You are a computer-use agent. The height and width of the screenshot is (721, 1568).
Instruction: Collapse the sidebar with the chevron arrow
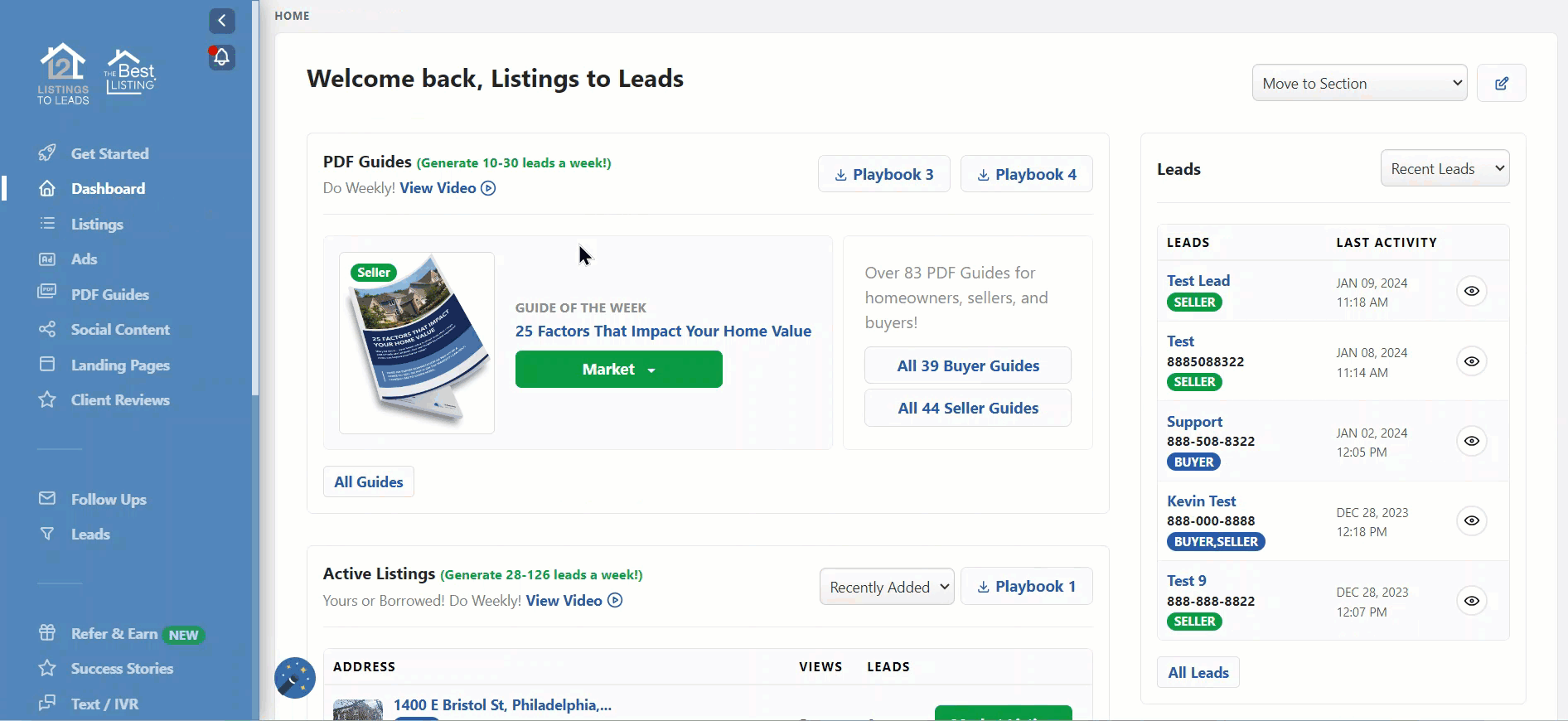tap(221, 21)
